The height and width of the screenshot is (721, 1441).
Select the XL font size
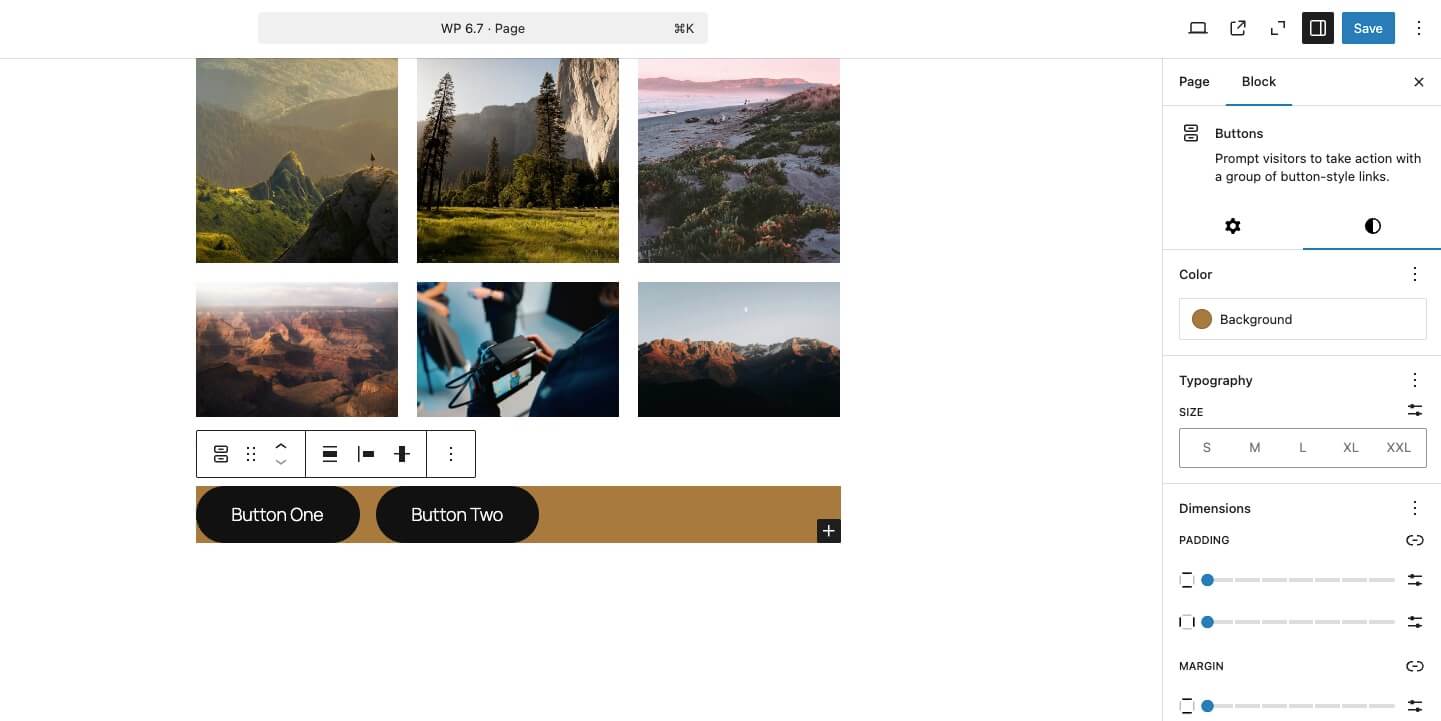(x=1350, y=448)
